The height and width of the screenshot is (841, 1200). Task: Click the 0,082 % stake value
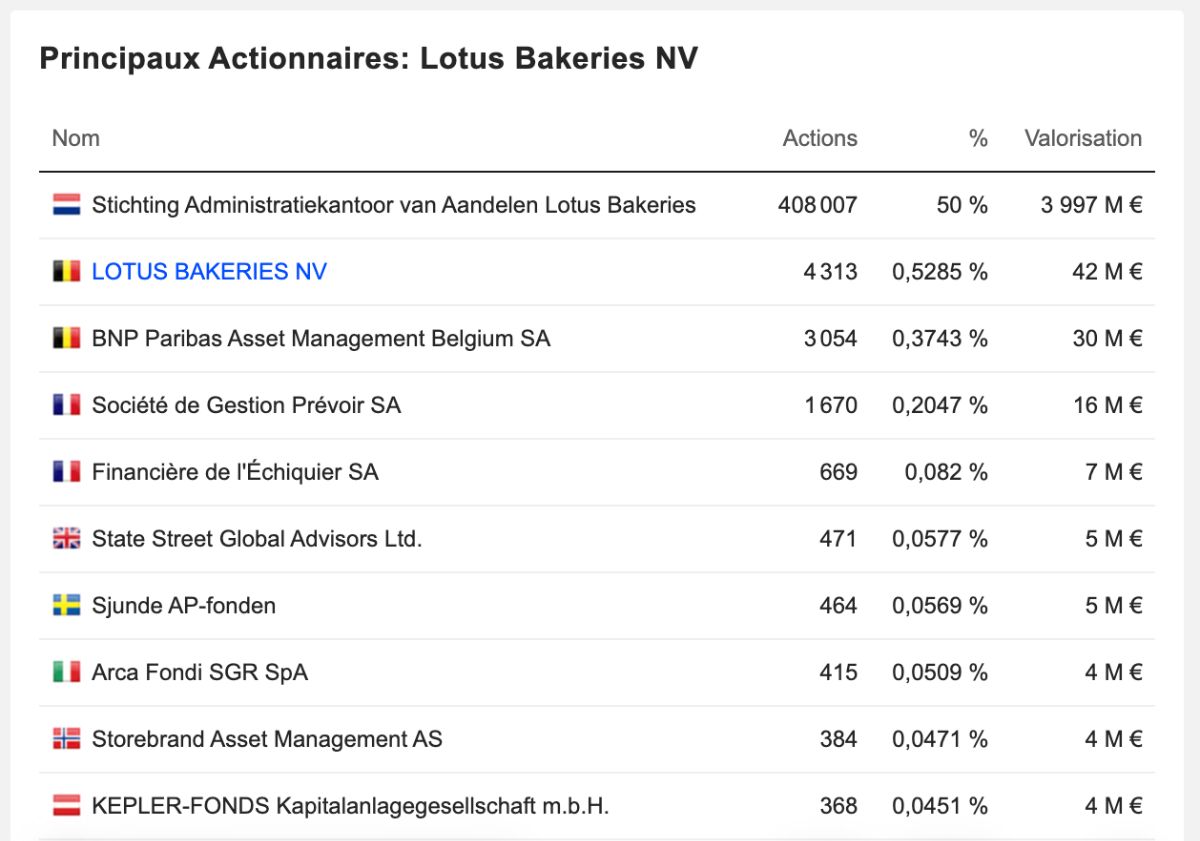click(946, 472)
